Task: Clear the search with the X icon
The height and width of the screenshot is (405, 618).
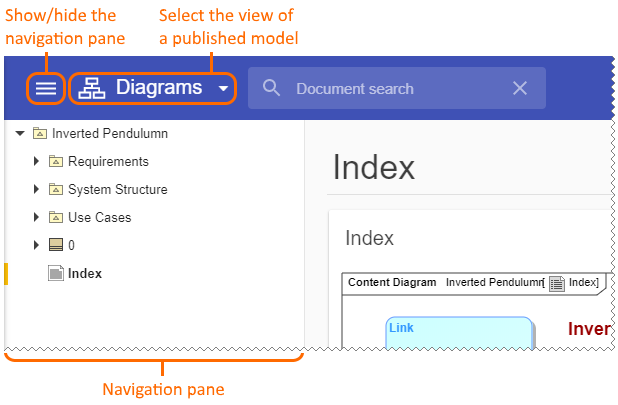Action: [520, 88]
